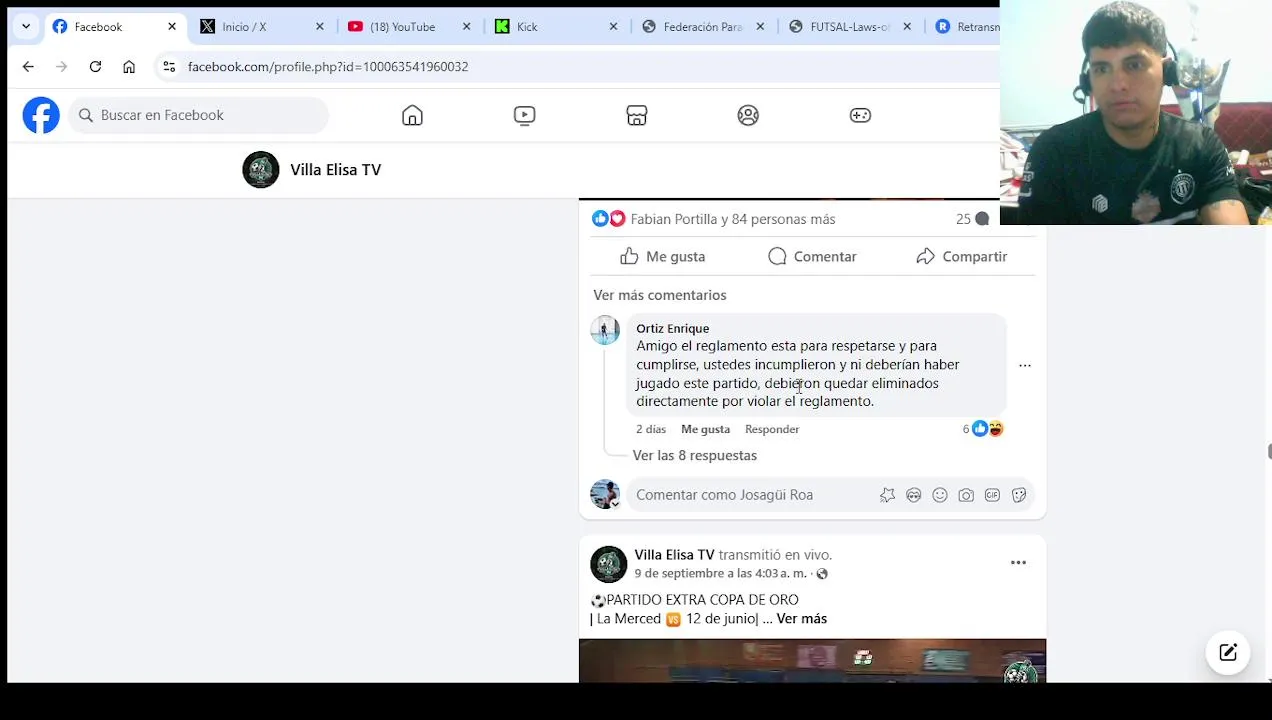Open the GIF picker in comment box
The height and width of the screenshot is (720, 1272).
coord(992,495)
